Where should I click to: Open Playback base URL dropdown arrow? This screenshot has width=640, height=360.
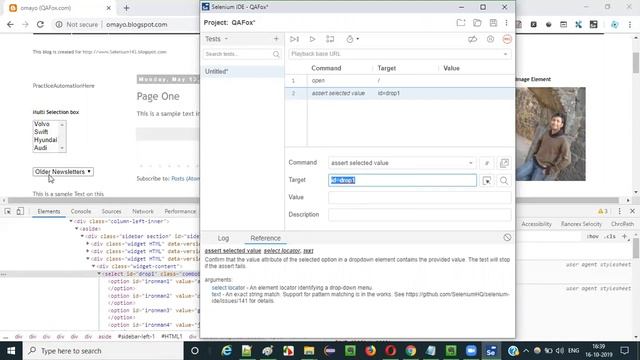click(x=505, y=54)
